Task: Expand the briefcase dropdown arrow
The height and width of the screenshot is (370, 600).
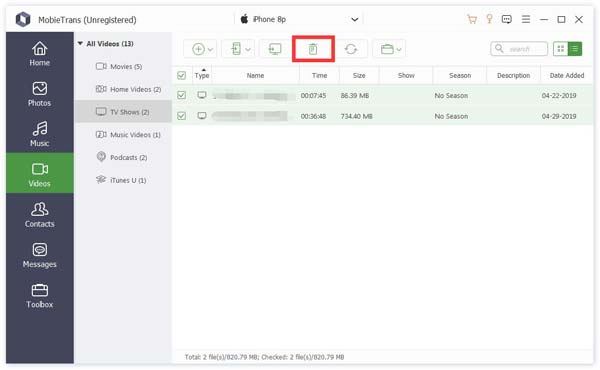Action: (x=399, y=49)
